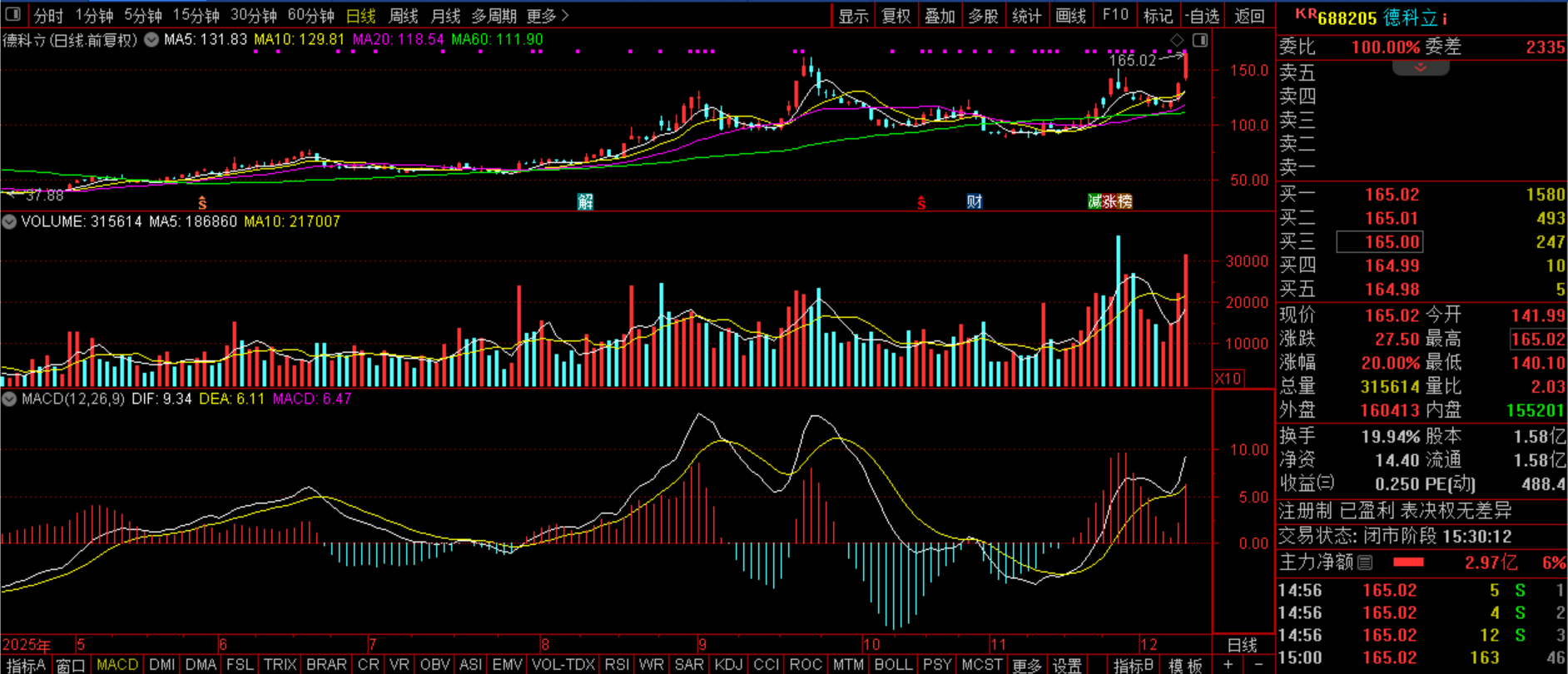Switch the sub-chart to KDJ indicator
Viewport: 1568px width, 674px height.
(x=728, y=665)
